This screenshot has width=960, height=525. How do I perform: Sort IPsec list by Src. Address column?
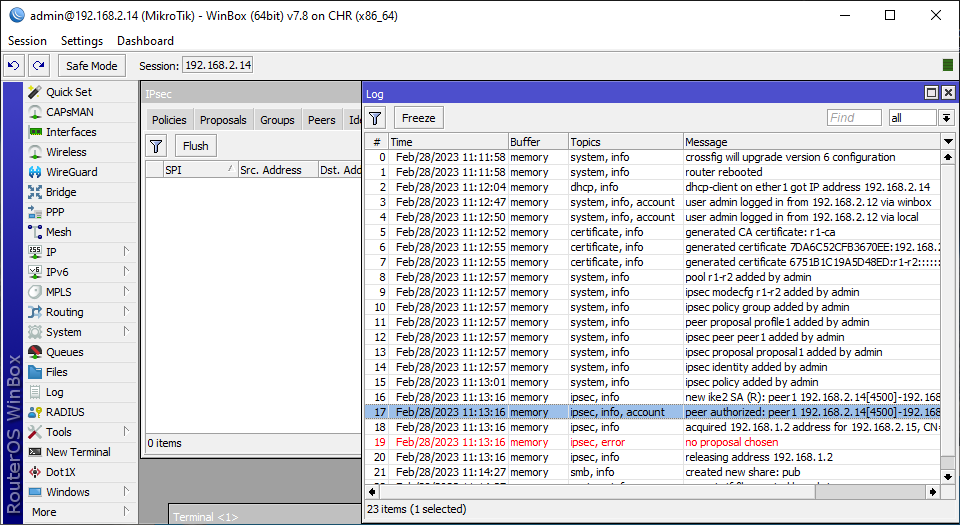click(x=278, y=169)
